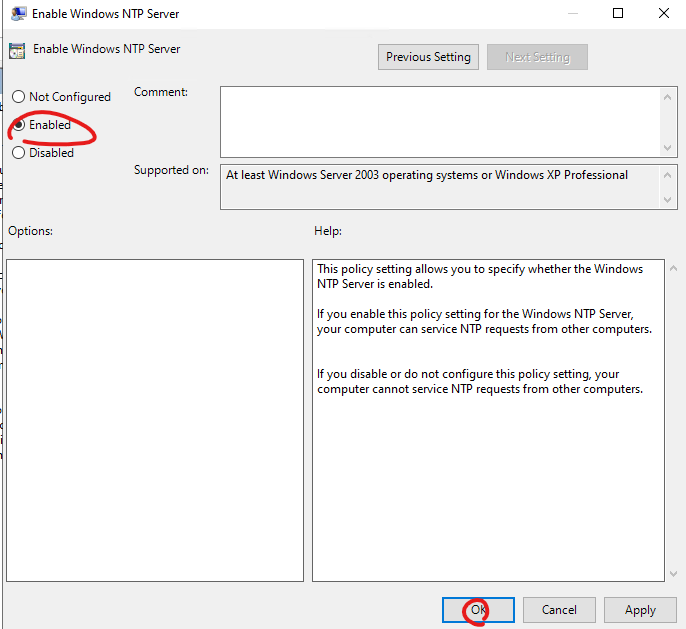Click the 'Enable Windows NTP Server' heading text
Image resolution: width=686 pixels, height=629 pixels.
[x=107, y=49]
